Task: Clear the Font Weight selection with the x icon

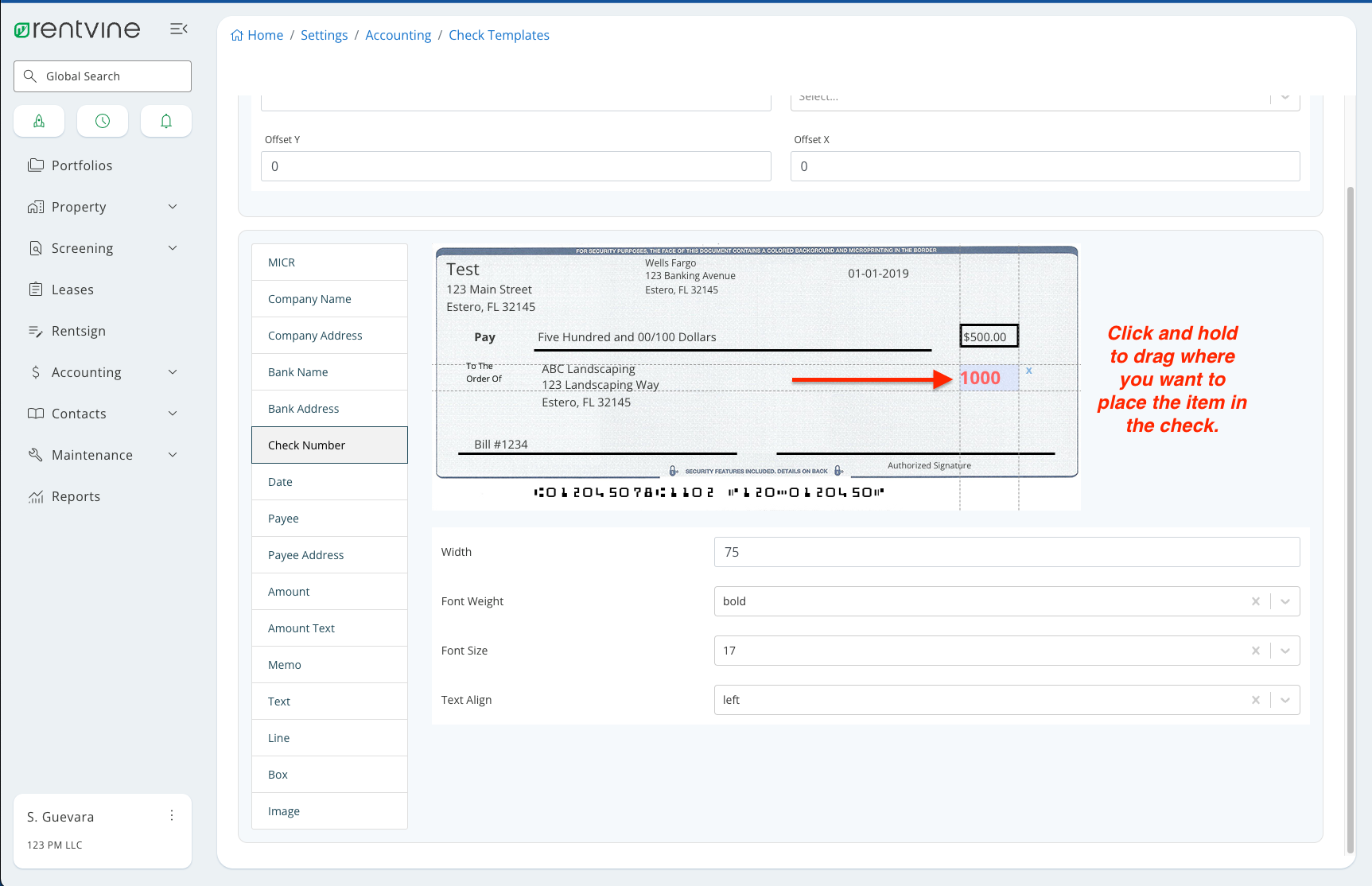Action: [1256, 601]
